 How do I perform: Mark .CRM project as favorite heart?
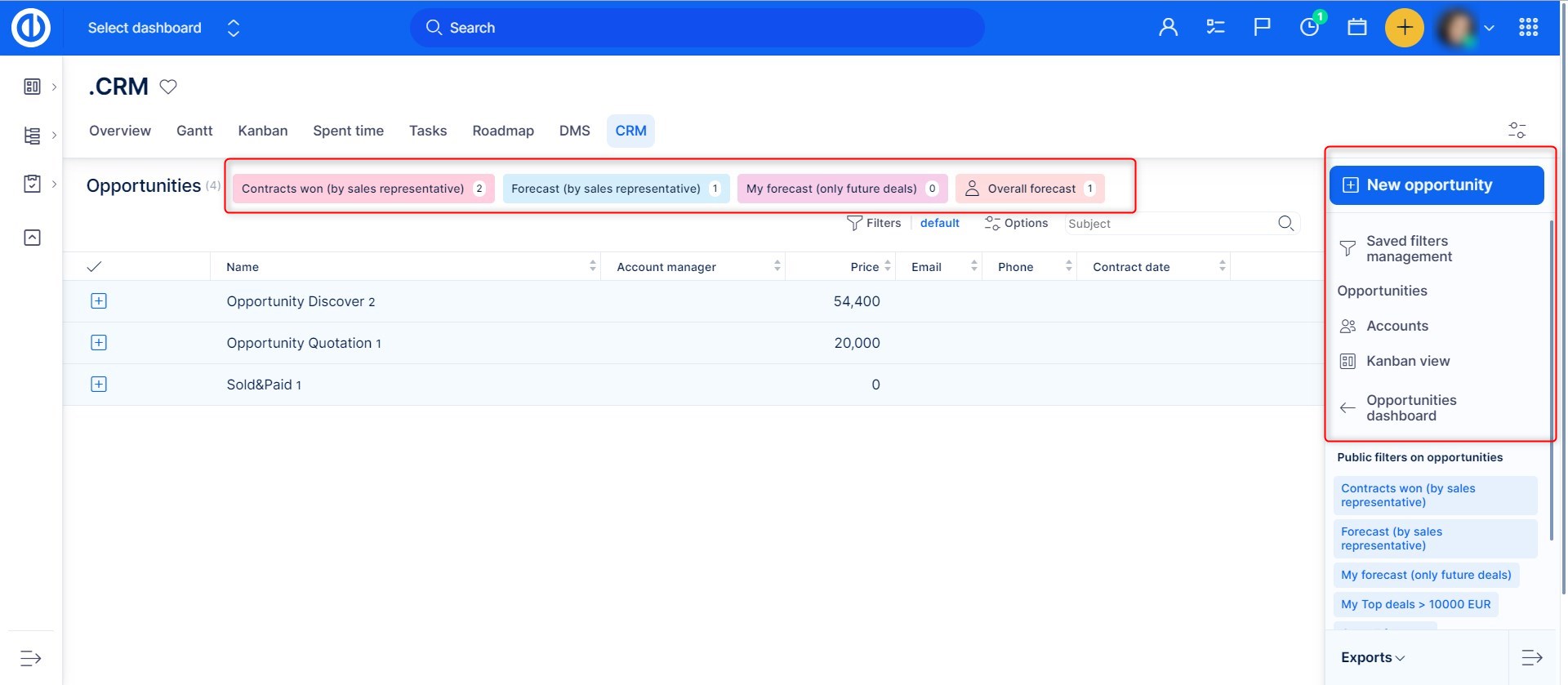coord(168,87)
